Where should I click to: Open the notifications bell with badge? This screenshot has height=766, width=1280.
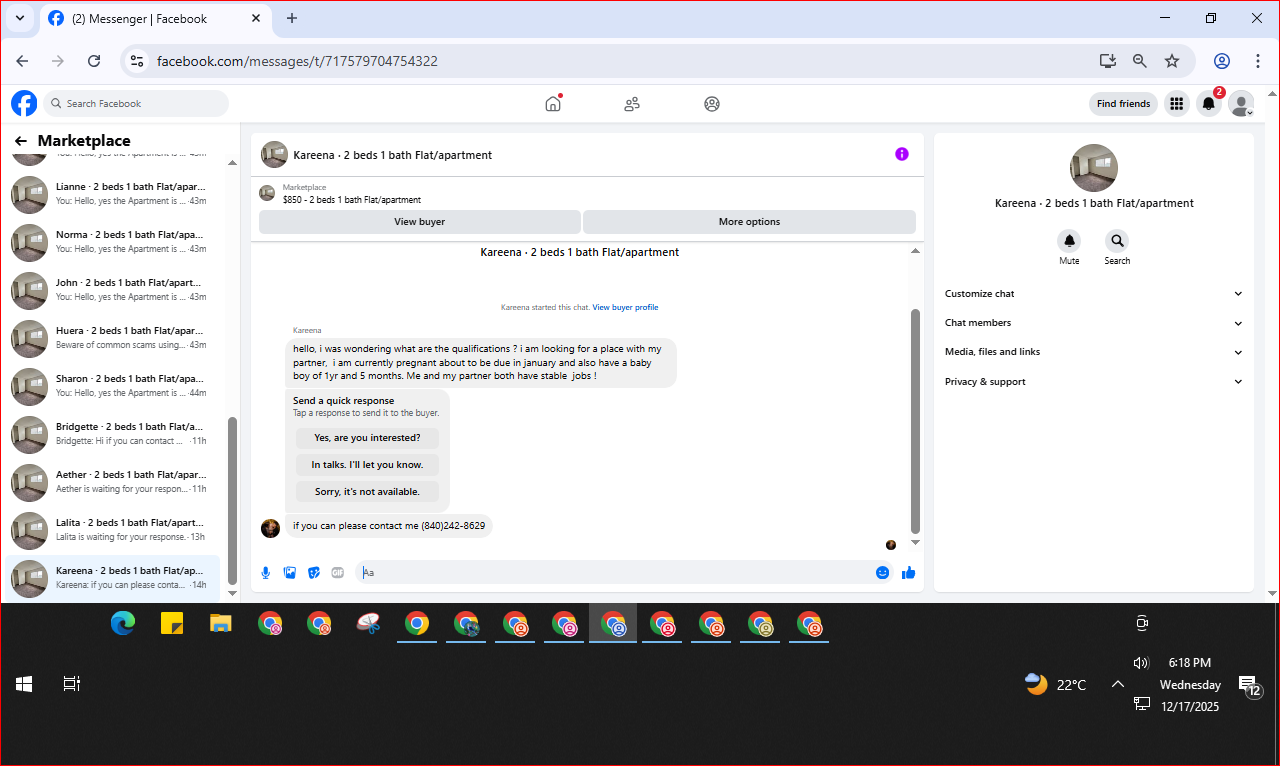tap(1210, 103)
